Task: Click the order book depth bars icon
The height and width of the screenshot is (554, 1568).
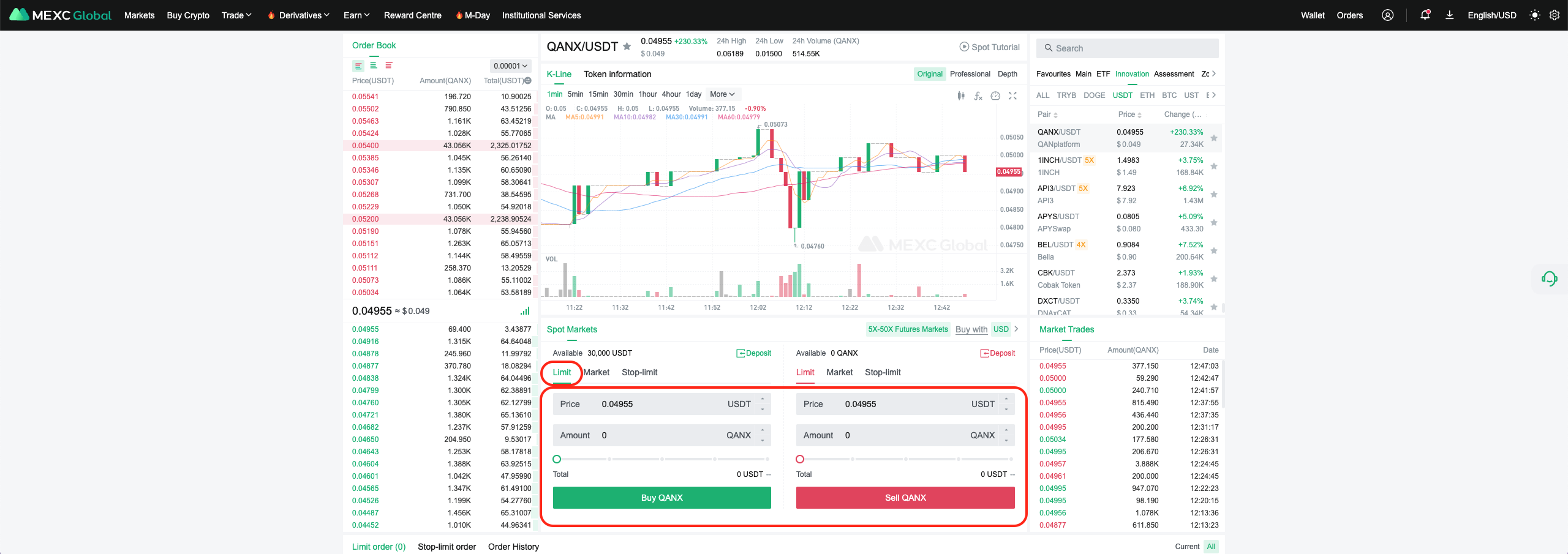Action: click(x=525, y=311)
